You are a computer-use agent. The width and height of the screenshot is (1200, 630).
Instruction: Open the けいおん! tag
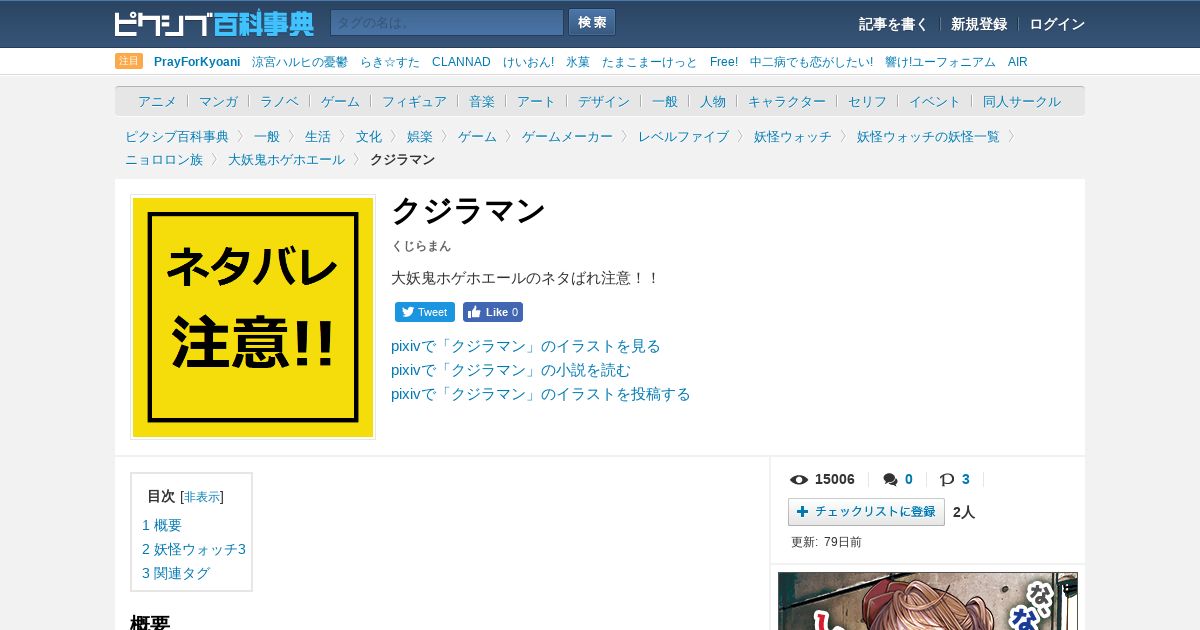(x=528, y=62)
